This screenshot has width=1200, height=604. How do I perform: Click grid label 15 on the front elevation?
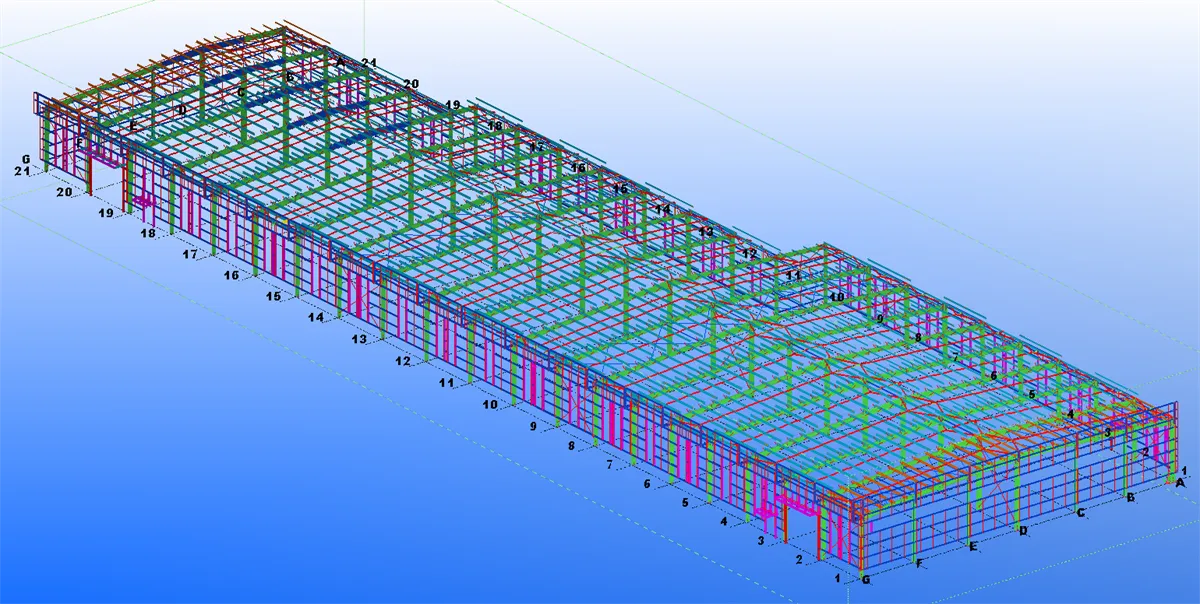pos(271,297)
